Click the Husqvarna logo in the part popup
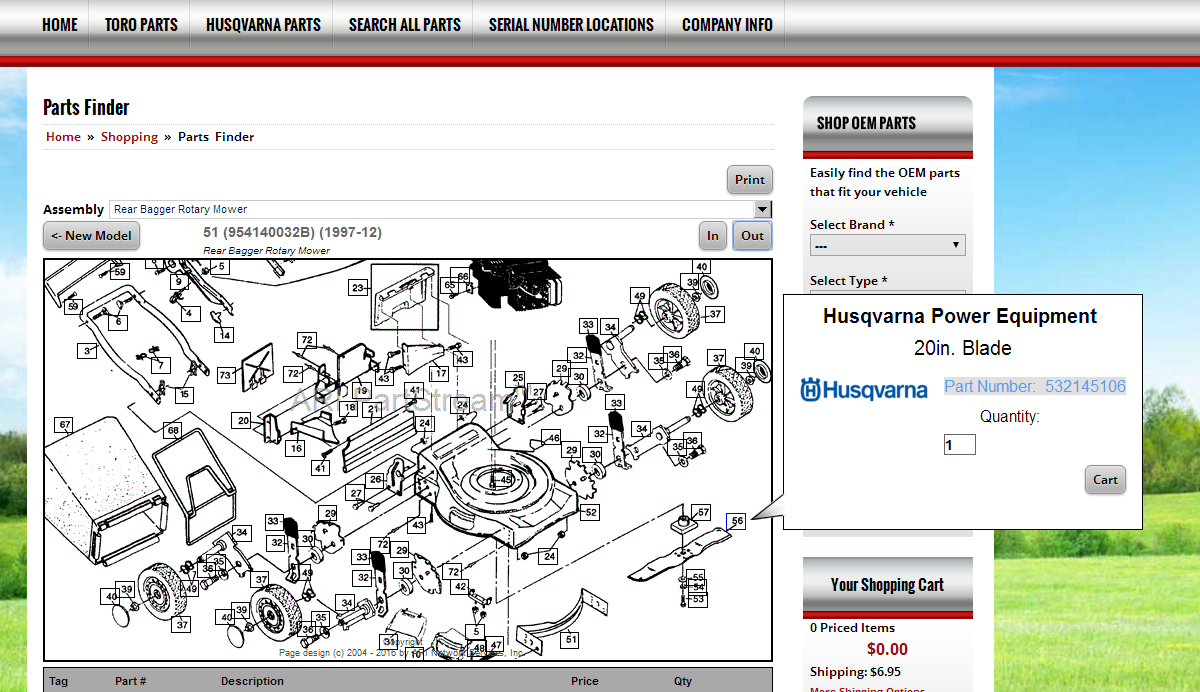1200x692 pixels. point(864,390)
